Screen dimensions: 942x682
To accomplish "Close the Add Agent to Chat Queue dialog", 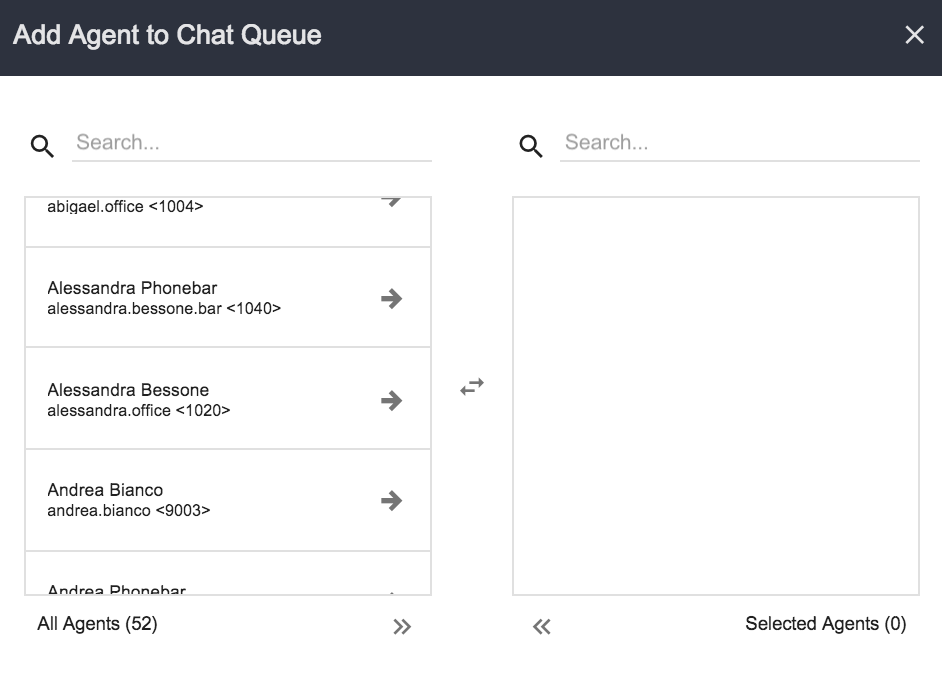I will point(914,35).
